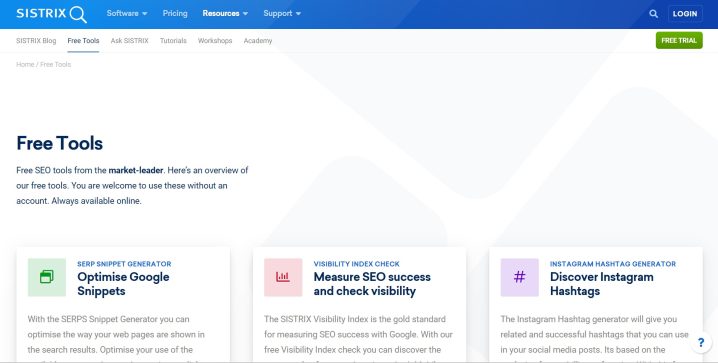
Task: Click the bold market-leader text
Action: (136, 170)
